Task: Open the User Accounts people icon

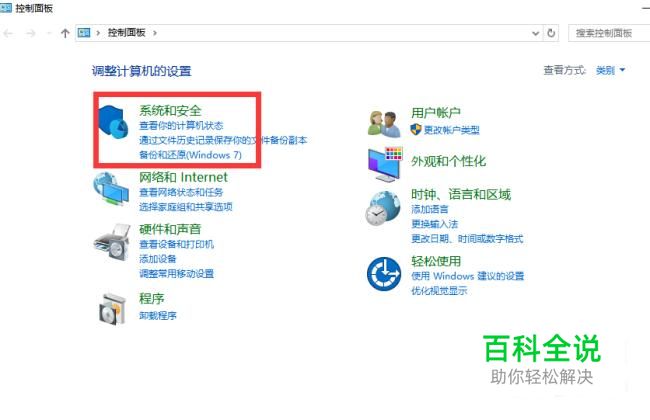Action: tap(384, 123)
